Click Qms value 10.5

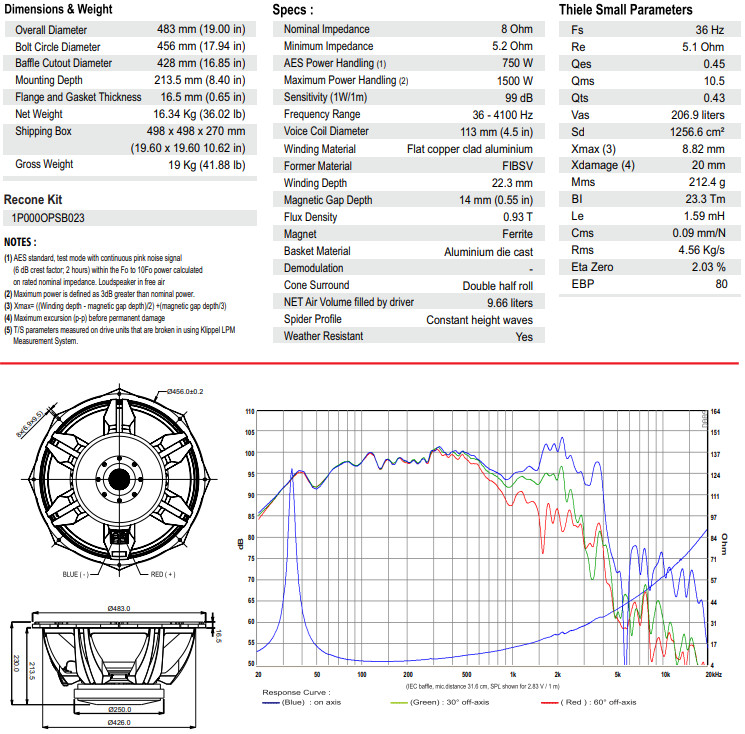pyautogui.click(x=714, y=81)
